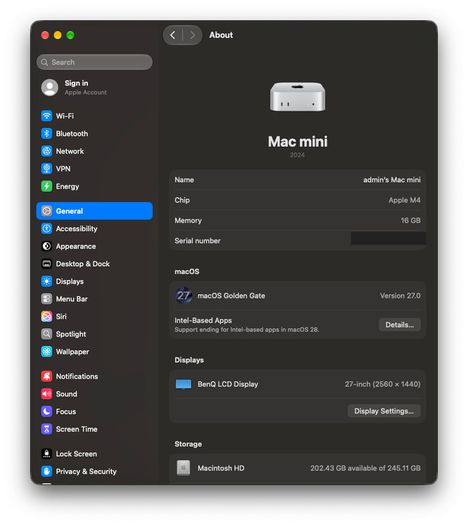Focus the Search field
The image size is (468, 525).
click(x=94, y=62)
